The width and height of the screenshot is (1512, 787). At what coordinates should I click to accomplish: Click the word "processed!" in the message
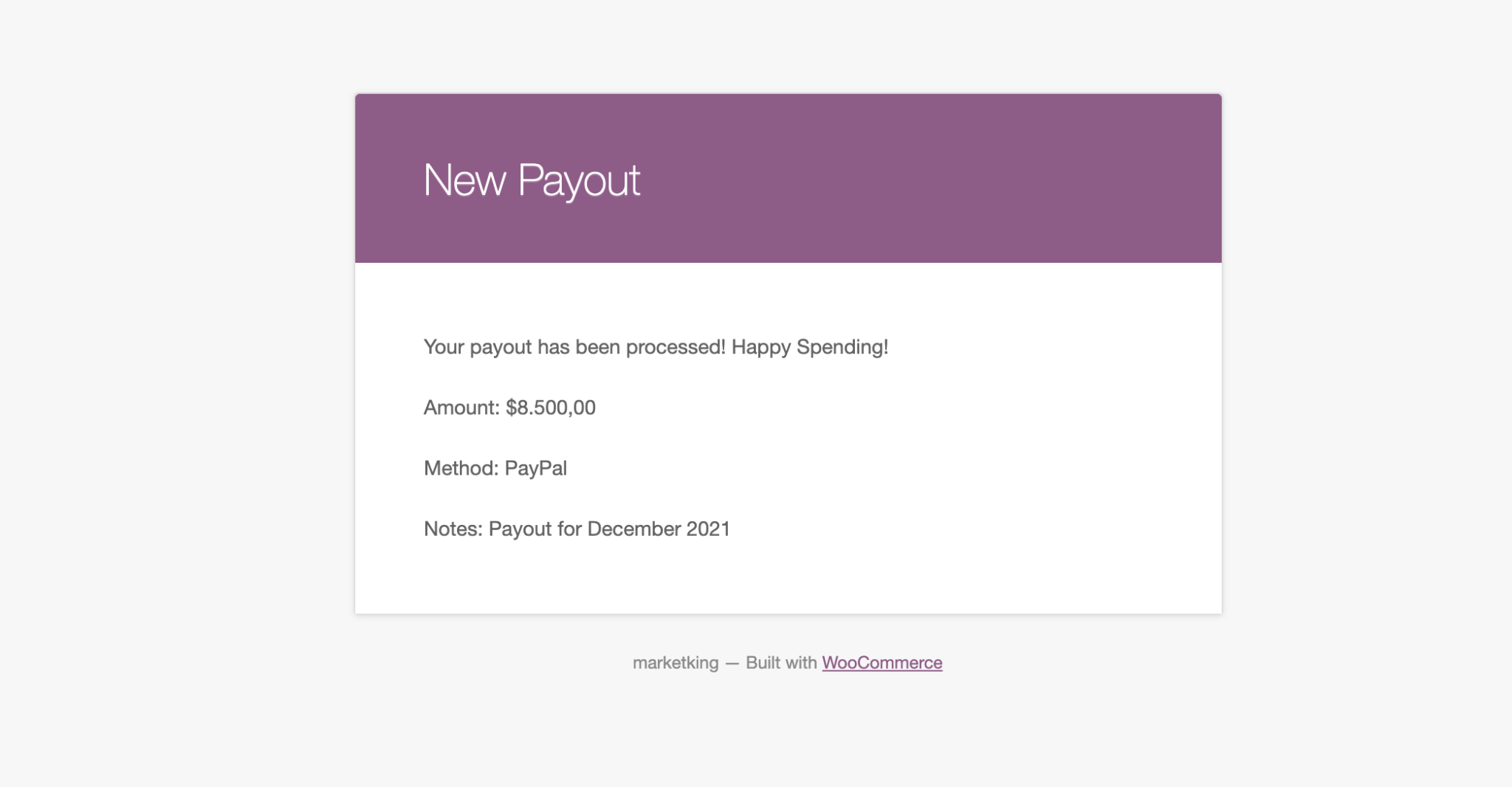tap(676, 347)
